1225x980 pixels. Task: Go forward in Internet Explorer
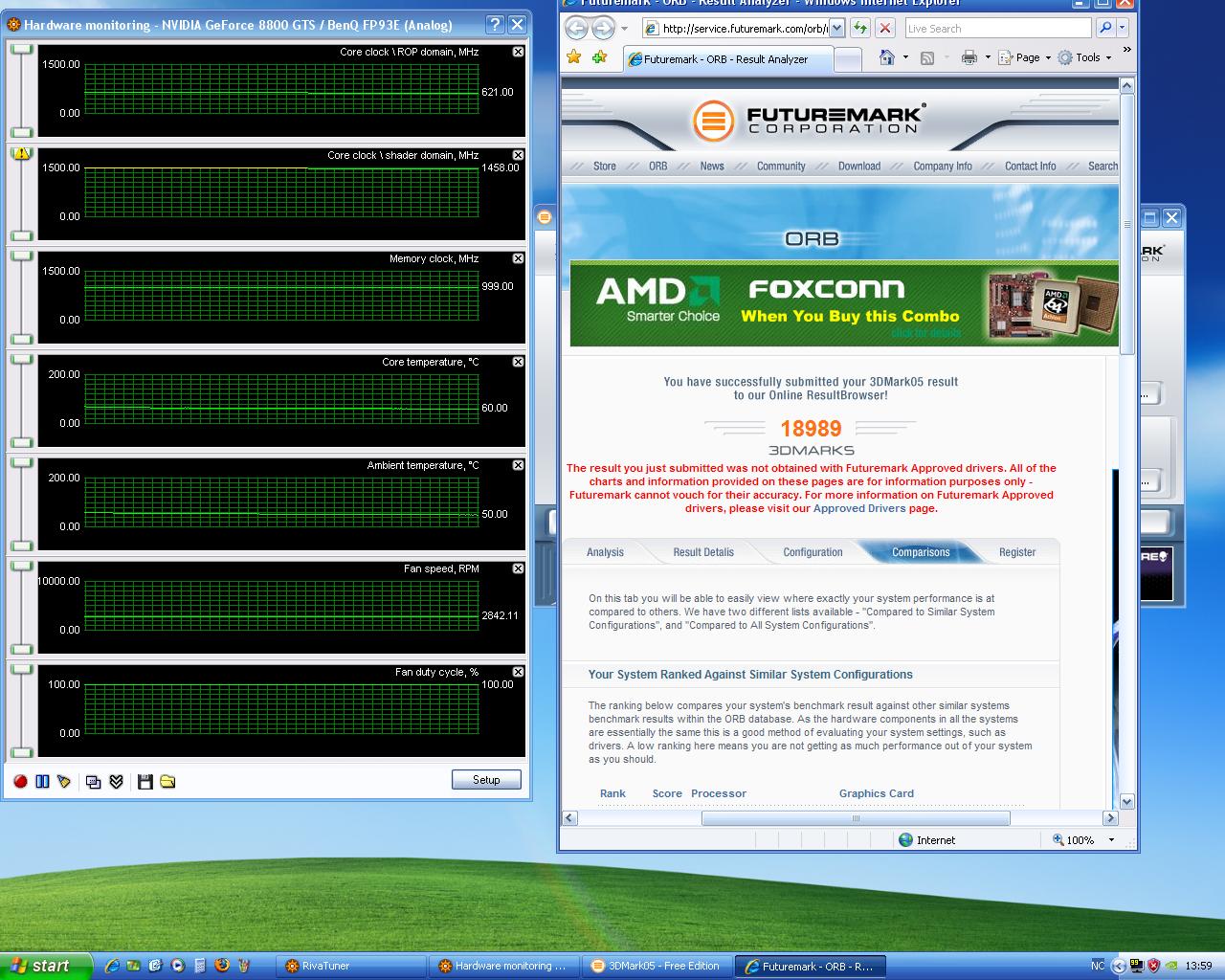603,28
